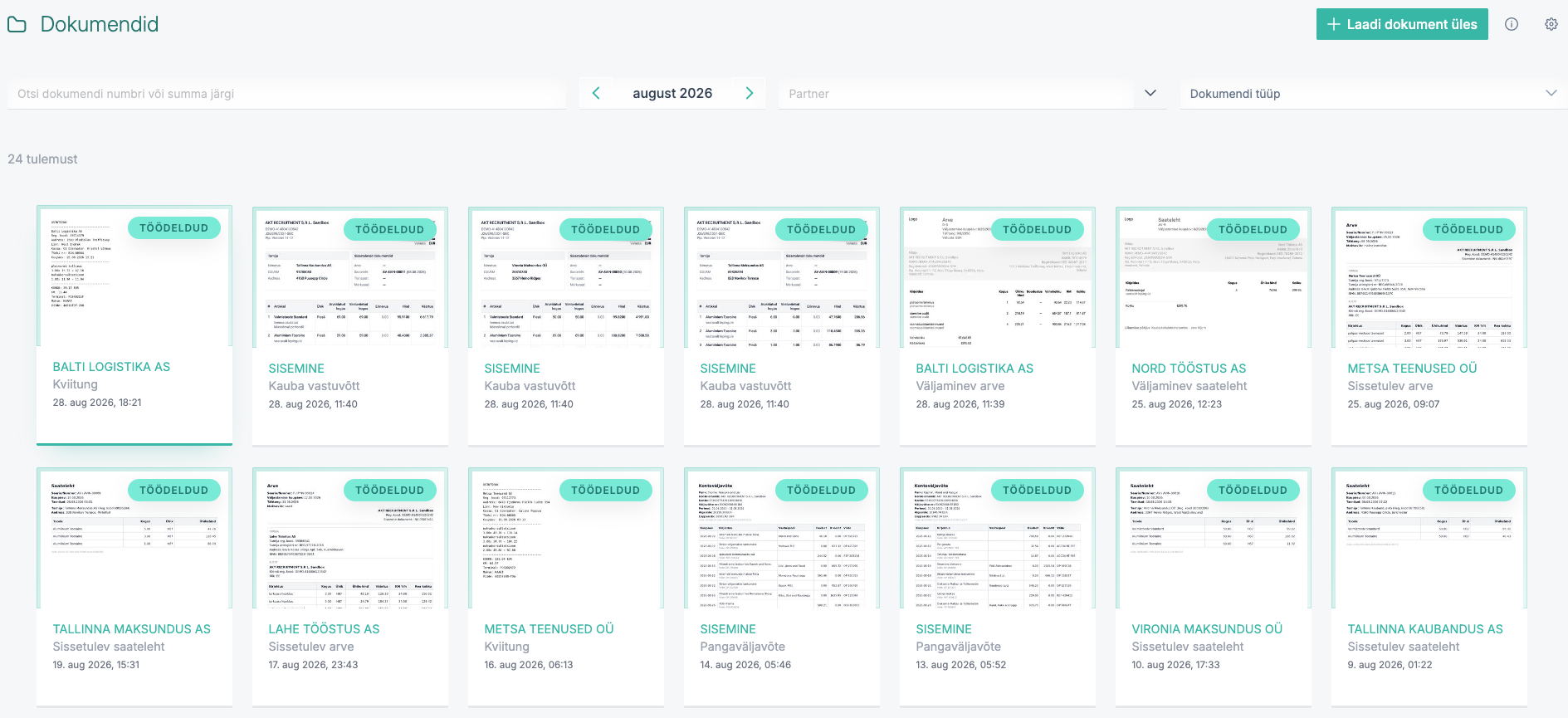Click NORD TÖÖSTUS AS partner name
Viewport: 1568px width, 718px height.
[1189, 369]
